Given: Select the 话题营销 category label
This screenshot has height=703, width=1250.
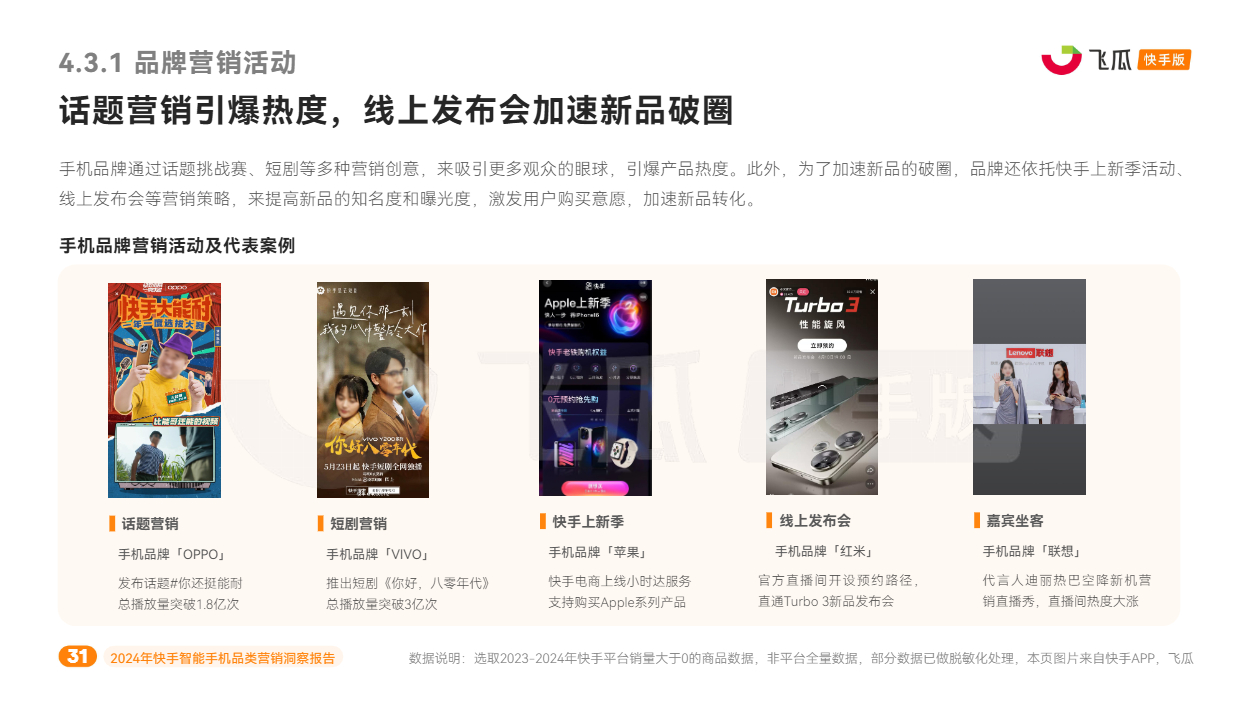Looking at the screenshot, I should [x=150, y=523].
